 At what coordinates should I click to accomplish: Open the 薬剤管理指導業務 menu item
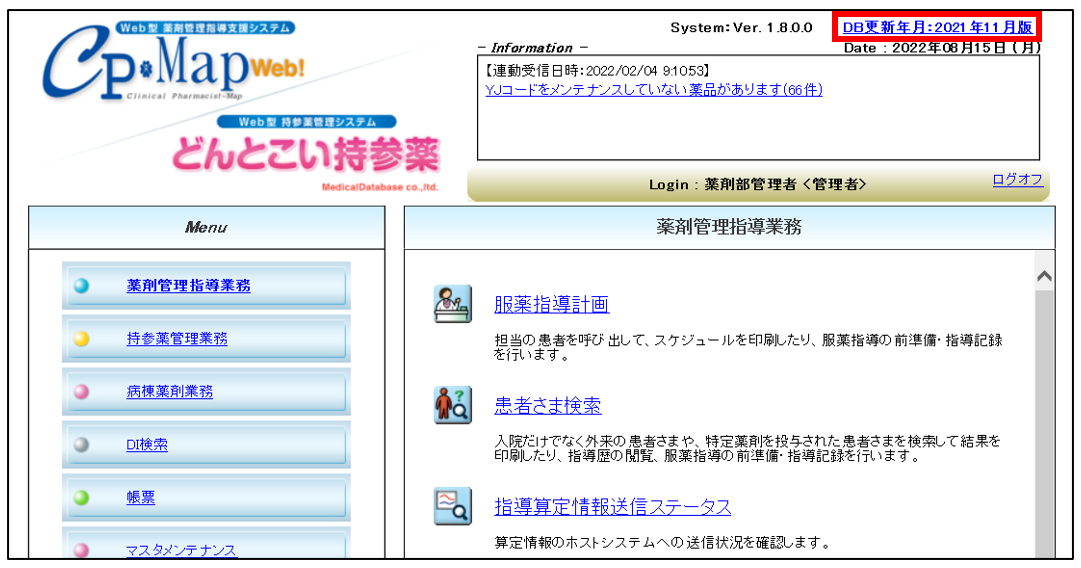(188, 286)
